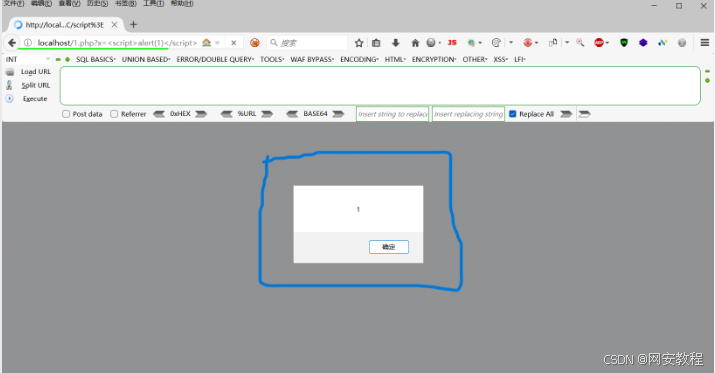Expand the WAF BYPASS menu
715x373 pixels.
click(x=312, y=59)
